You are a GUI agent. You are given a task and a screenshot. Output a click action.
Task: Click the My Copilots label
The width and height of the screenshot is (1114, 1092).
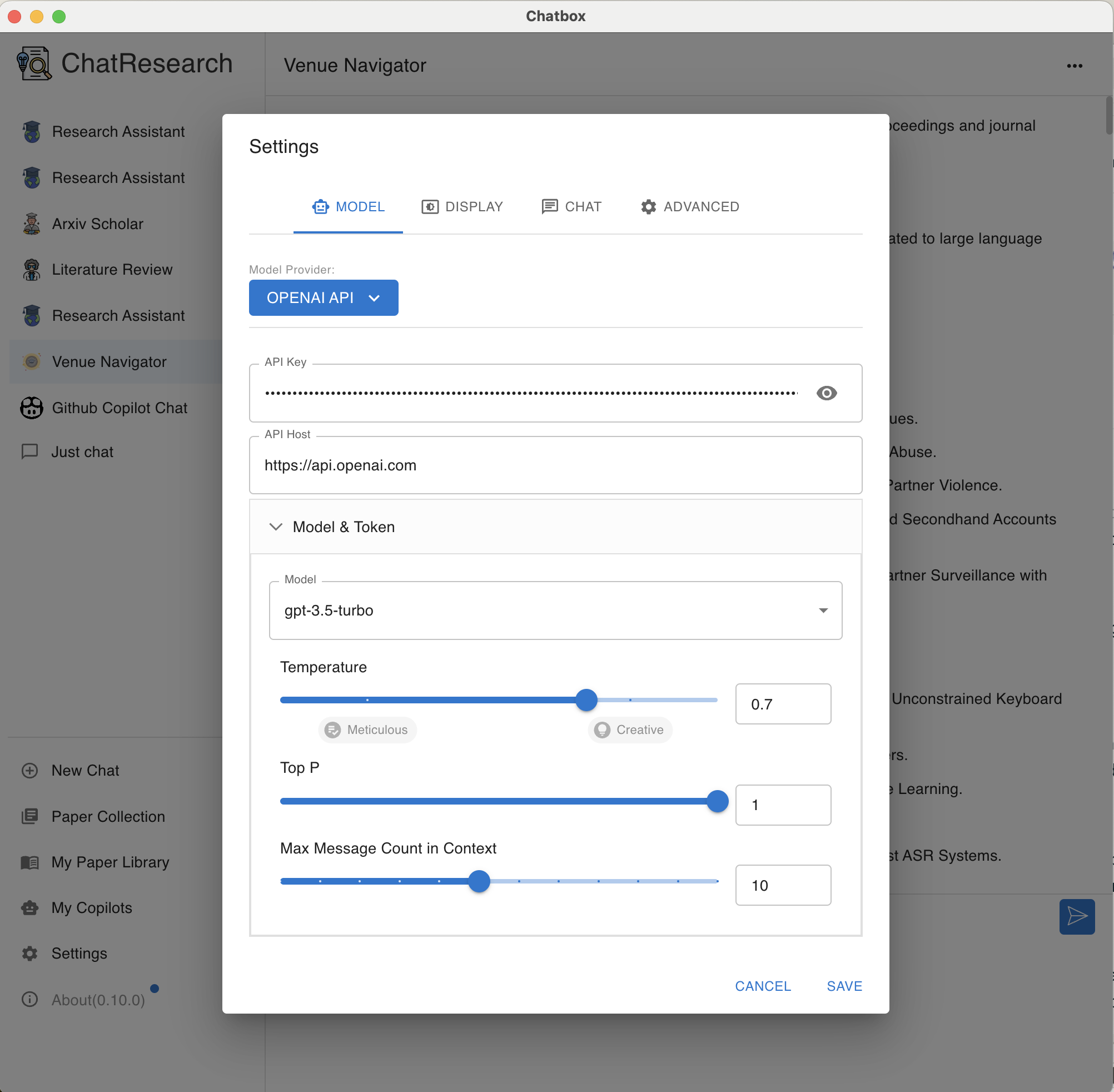tap(92, 908)
